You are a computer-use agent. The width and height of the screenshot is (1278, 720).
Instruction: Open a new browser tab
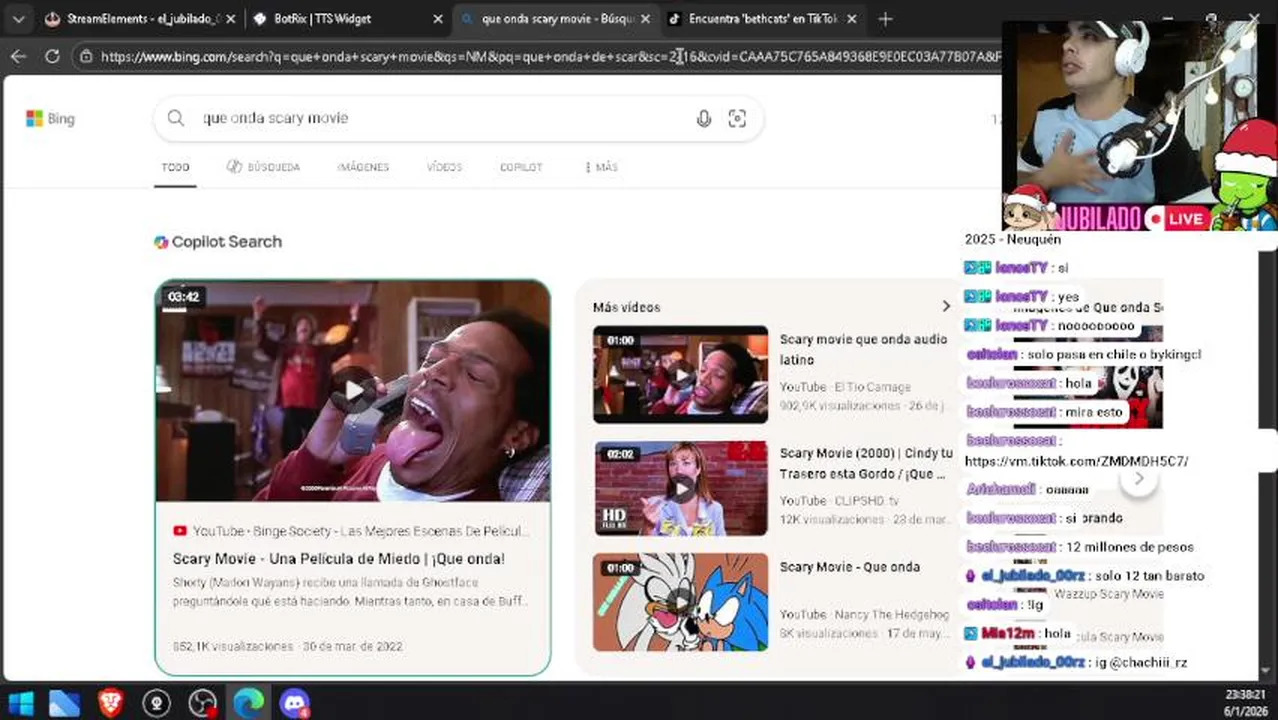pyautogui.click(x=885, y=19)
